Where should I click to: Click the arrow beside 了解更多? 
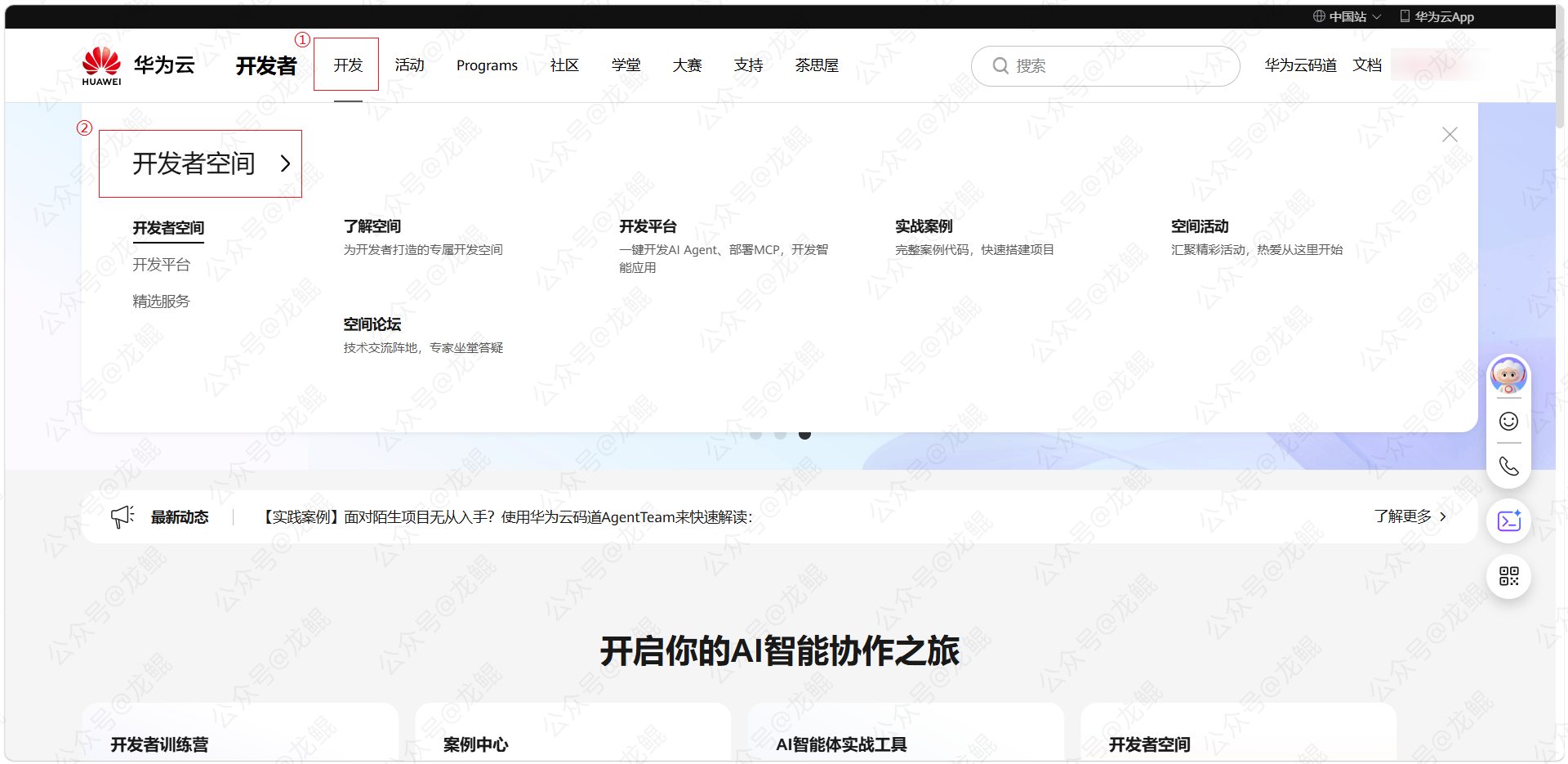1443,516
